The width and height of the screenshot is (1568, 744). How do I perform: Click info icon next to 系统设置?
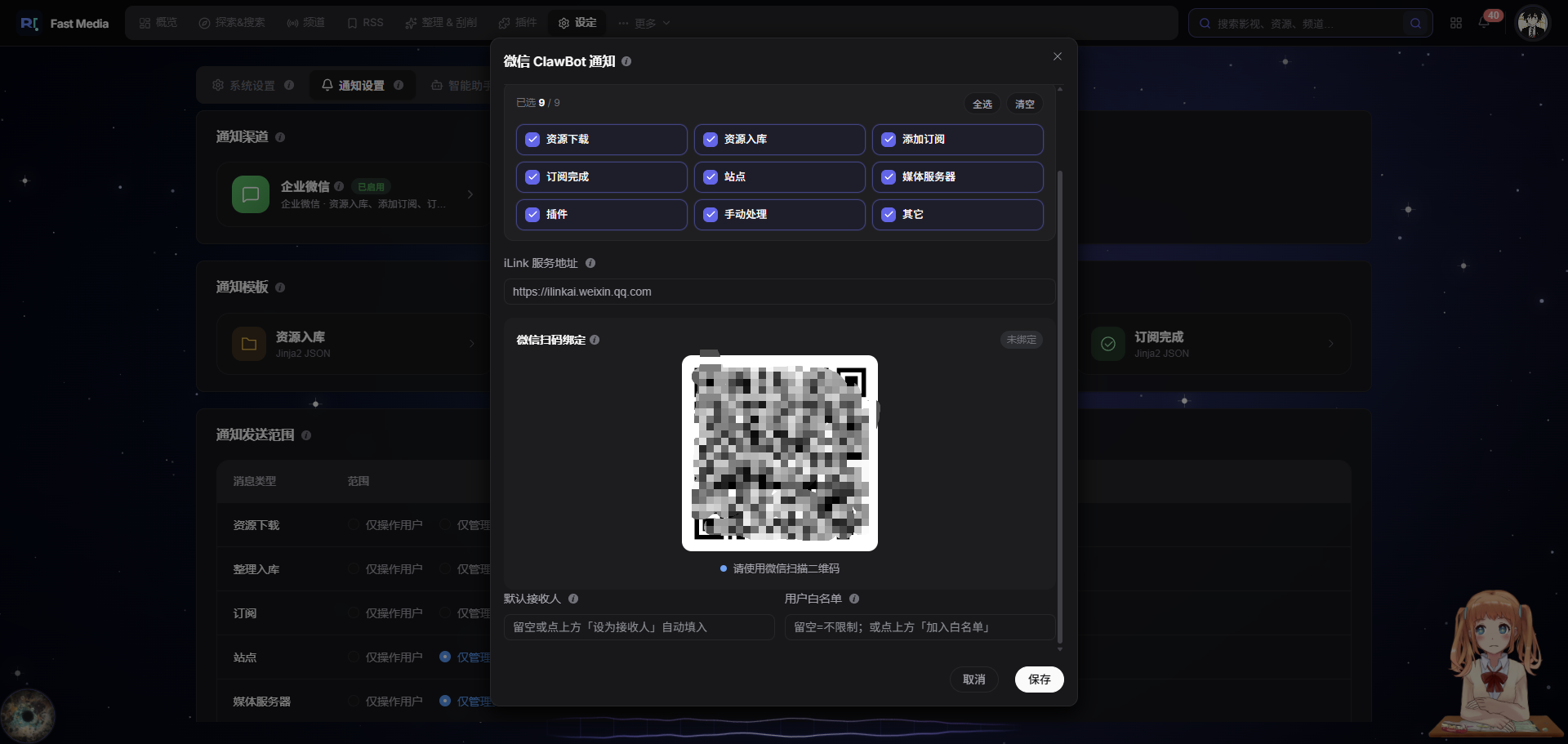click(289, 85)
